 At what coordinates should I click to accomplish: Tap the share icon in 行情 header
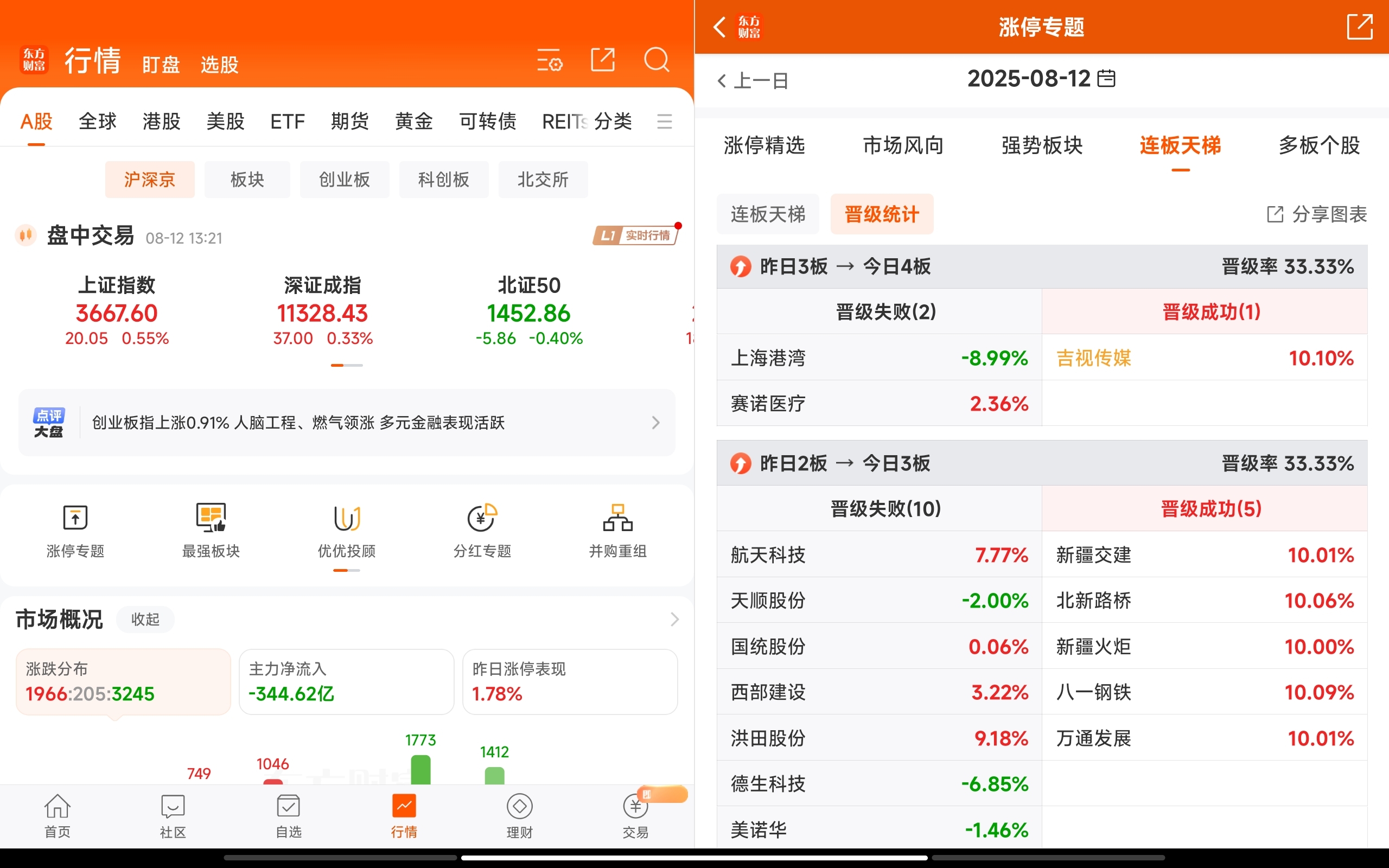pyautogui.click(x=603, y=60)
